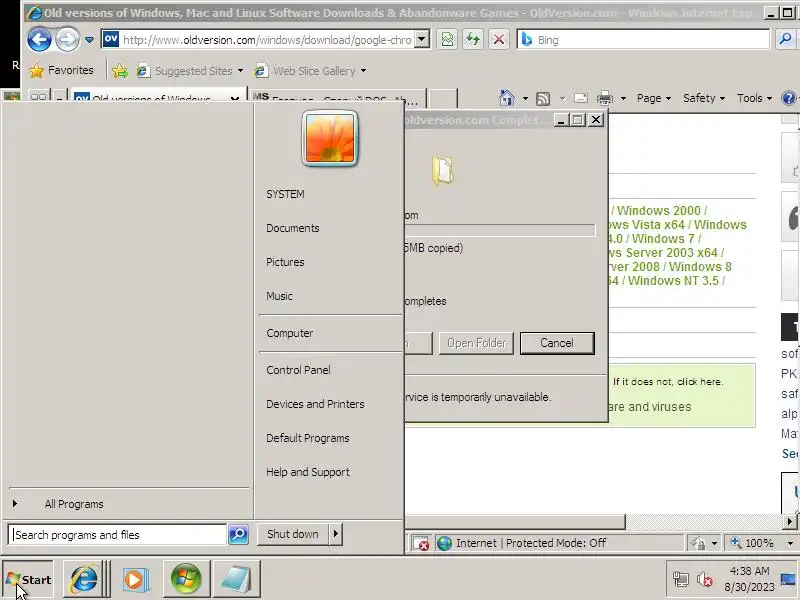The height and width of the screenshot is (600, 800).
Task: Click Search programs and files box
Action: click(117, 535)
